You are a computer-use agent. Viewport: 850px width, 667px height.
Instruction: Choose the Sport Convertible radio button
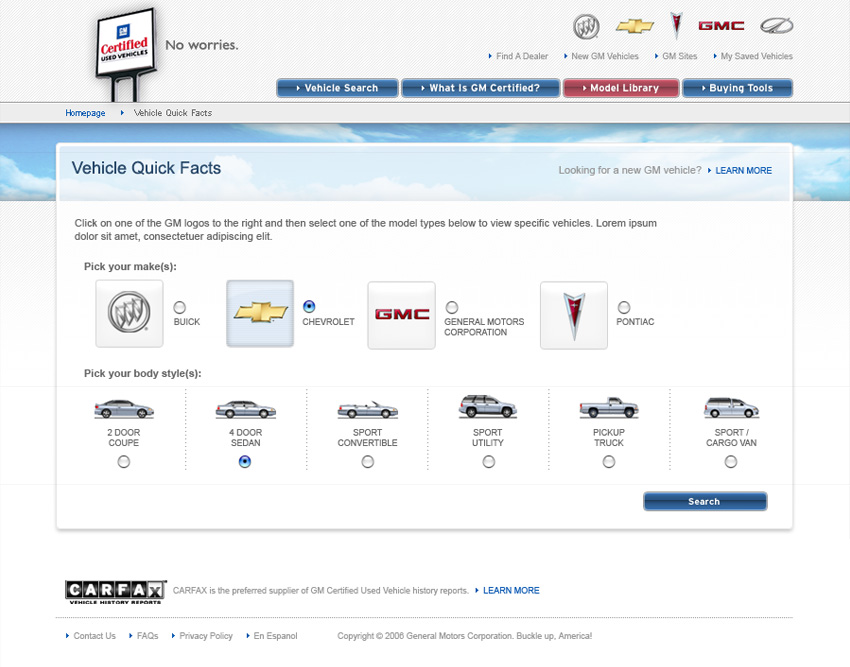[x=368, y=461]
